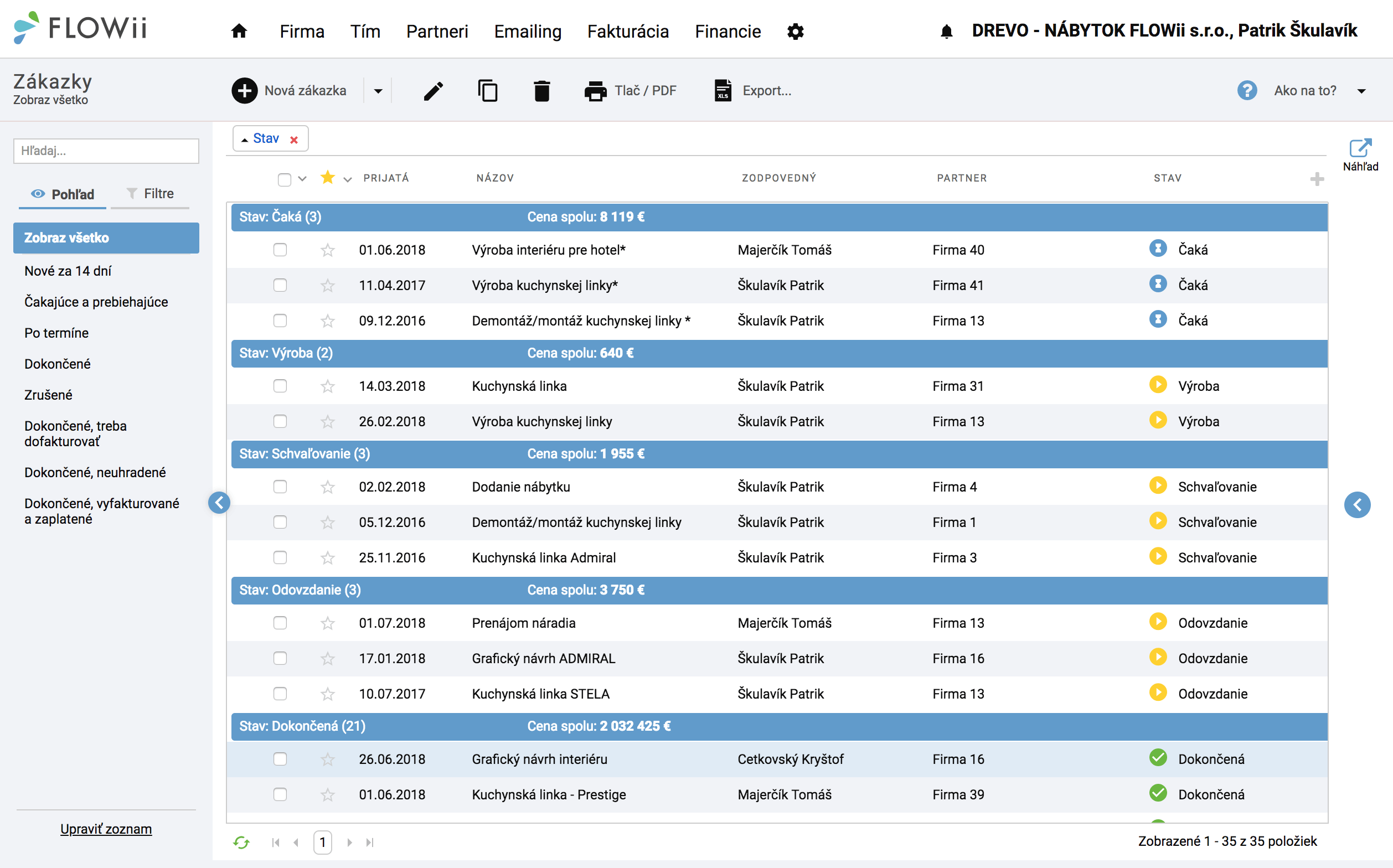This screenshot has width=1393, height=868.
Task: Sort by the PRIJATÁ column header
Action: (386, 178)
